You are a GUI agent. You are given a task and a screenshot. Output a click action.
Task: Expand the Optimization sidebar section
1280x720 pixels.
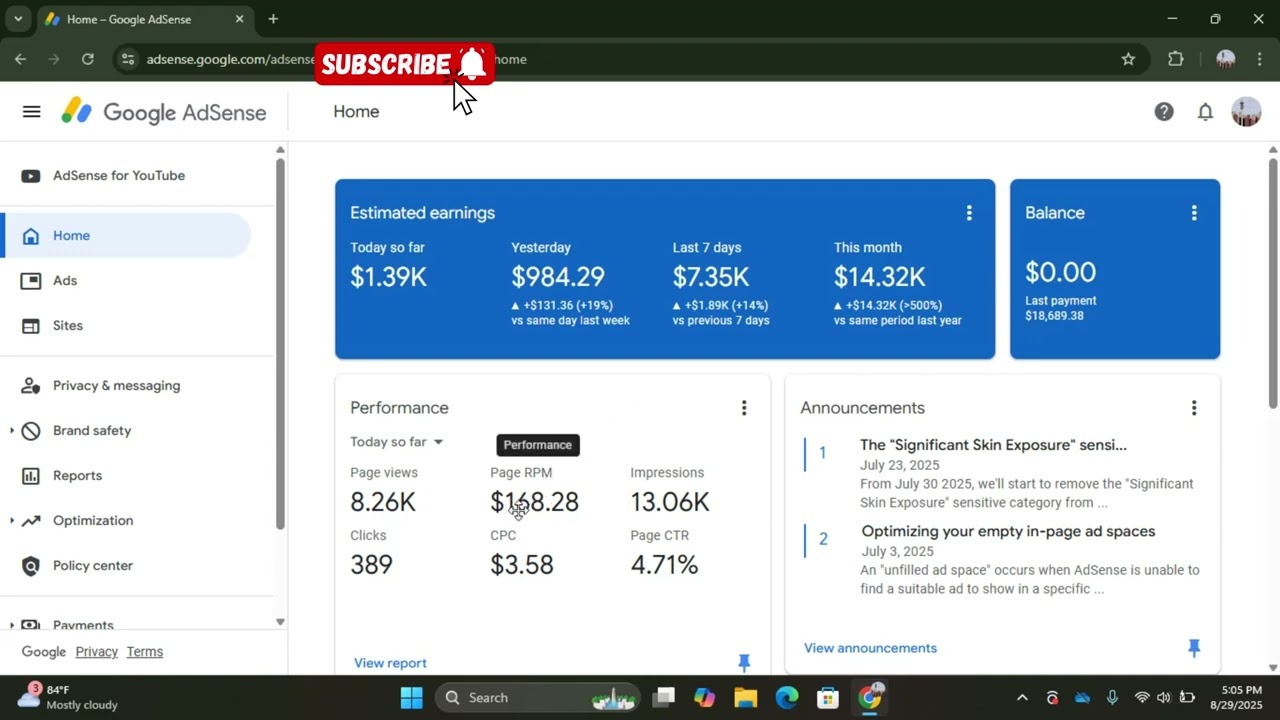click(12, 521)
